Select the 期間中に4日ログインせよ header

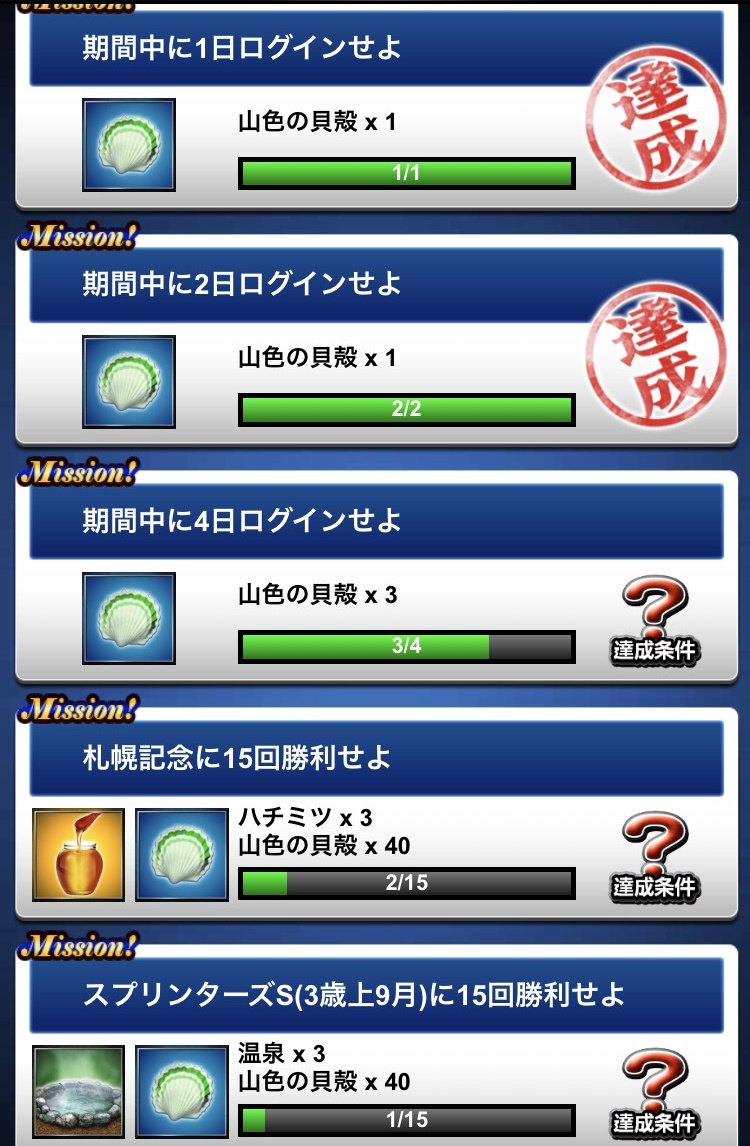click(376, 521)
